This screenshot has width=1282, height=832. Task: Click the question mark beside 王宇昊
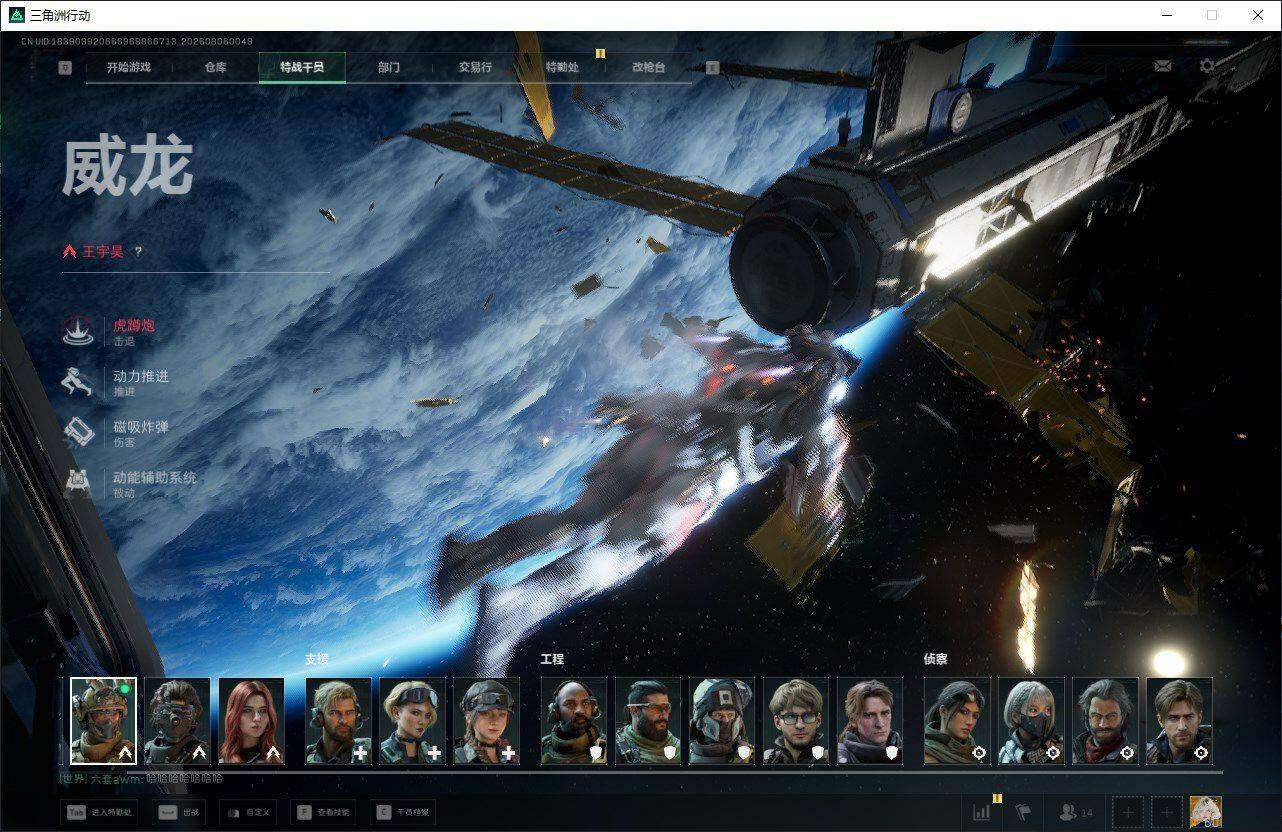coord(138,251)
